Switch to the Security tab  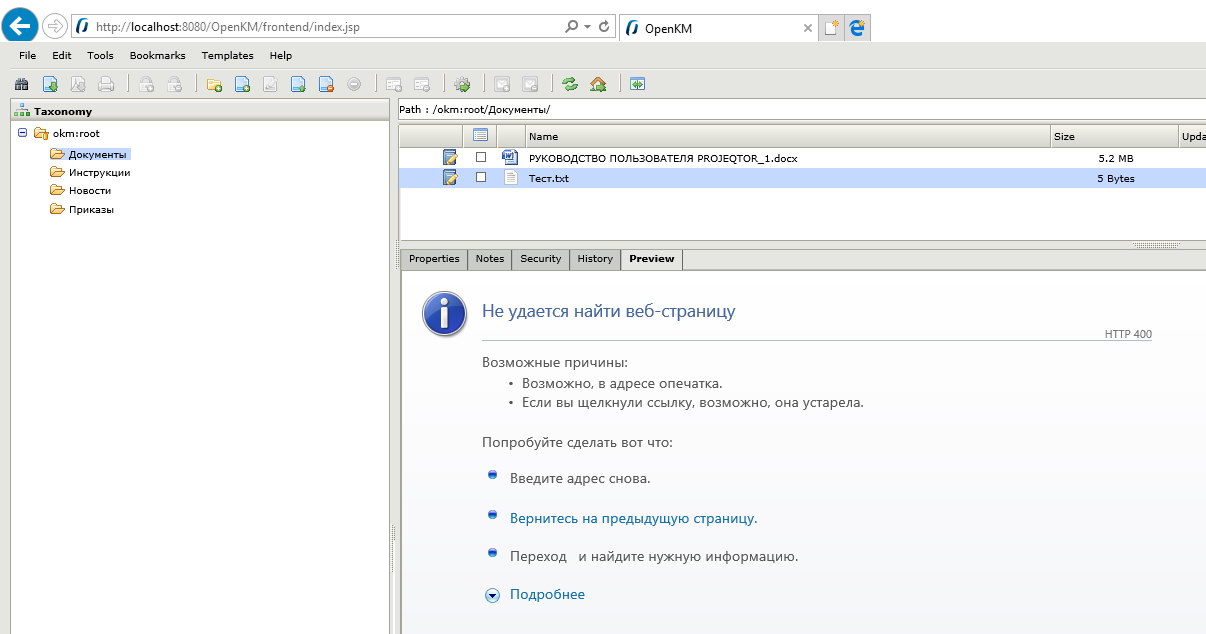[x=540, y=259]
